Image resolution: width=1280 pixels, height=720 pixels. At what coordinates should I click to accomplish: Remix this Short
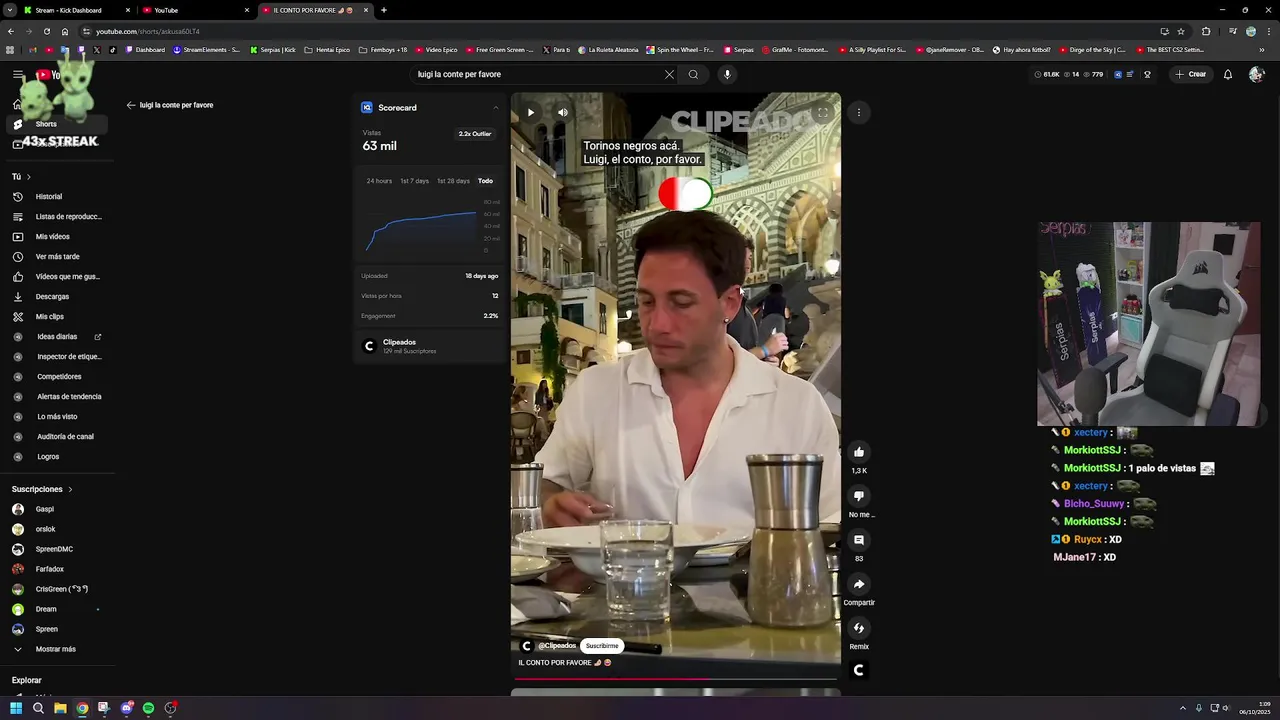859,628
